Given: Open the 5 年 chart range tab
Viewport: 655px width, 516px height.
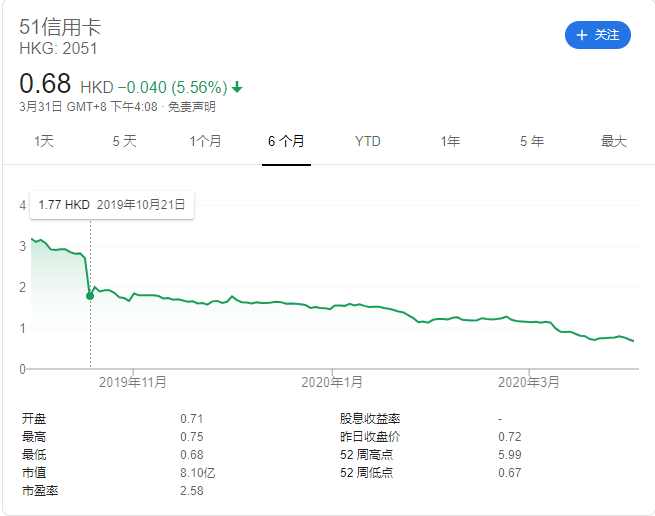Looking at the screenshot, I should (x=532, y=141).
